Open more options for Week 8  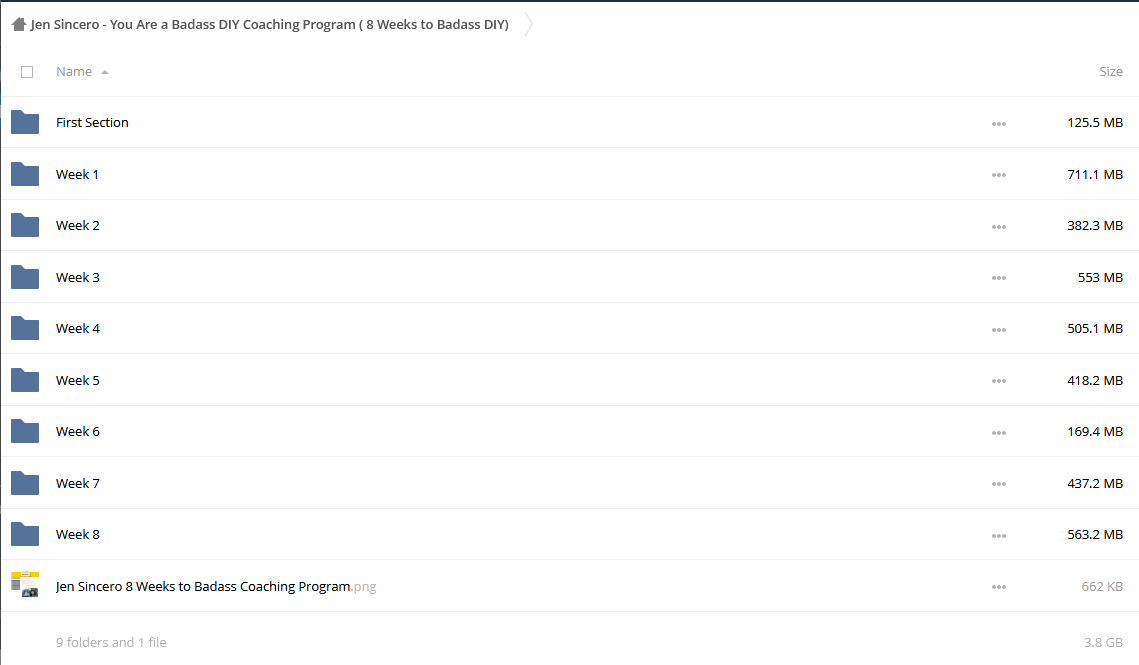tap(999, 536)
